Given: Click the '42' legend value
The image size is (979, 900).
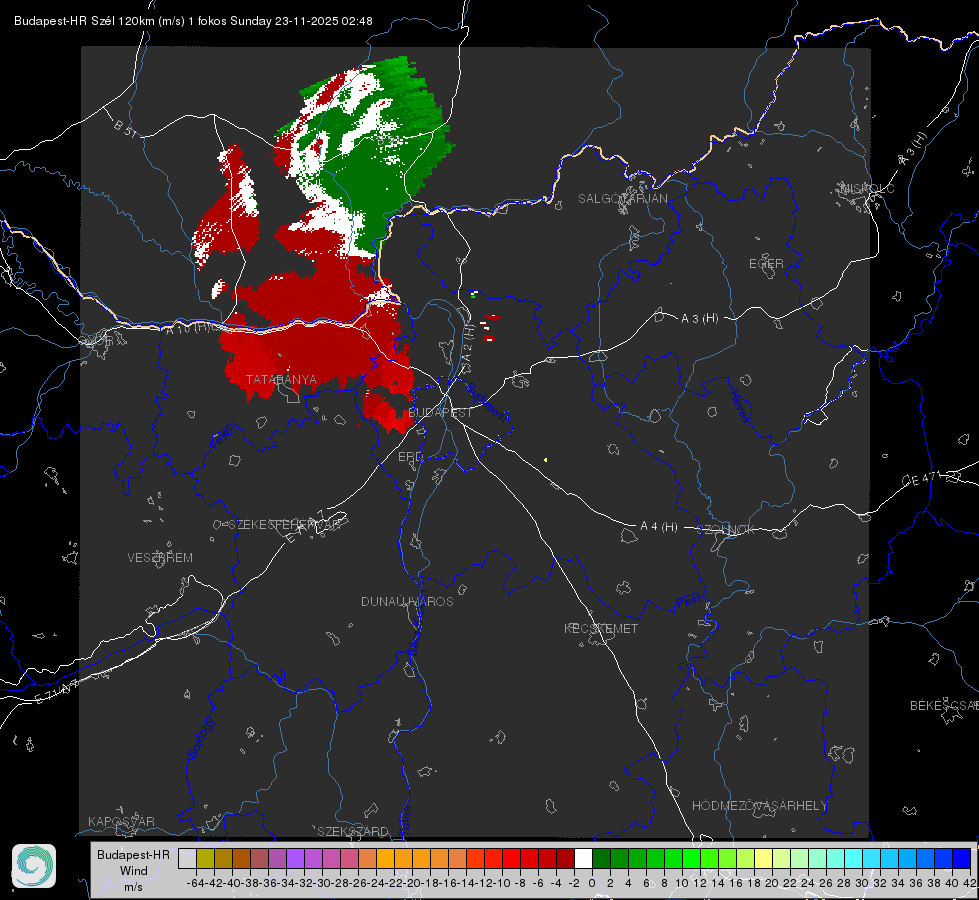Looking at the screenshot, I should pyautogui.click(x=970, y=883).
